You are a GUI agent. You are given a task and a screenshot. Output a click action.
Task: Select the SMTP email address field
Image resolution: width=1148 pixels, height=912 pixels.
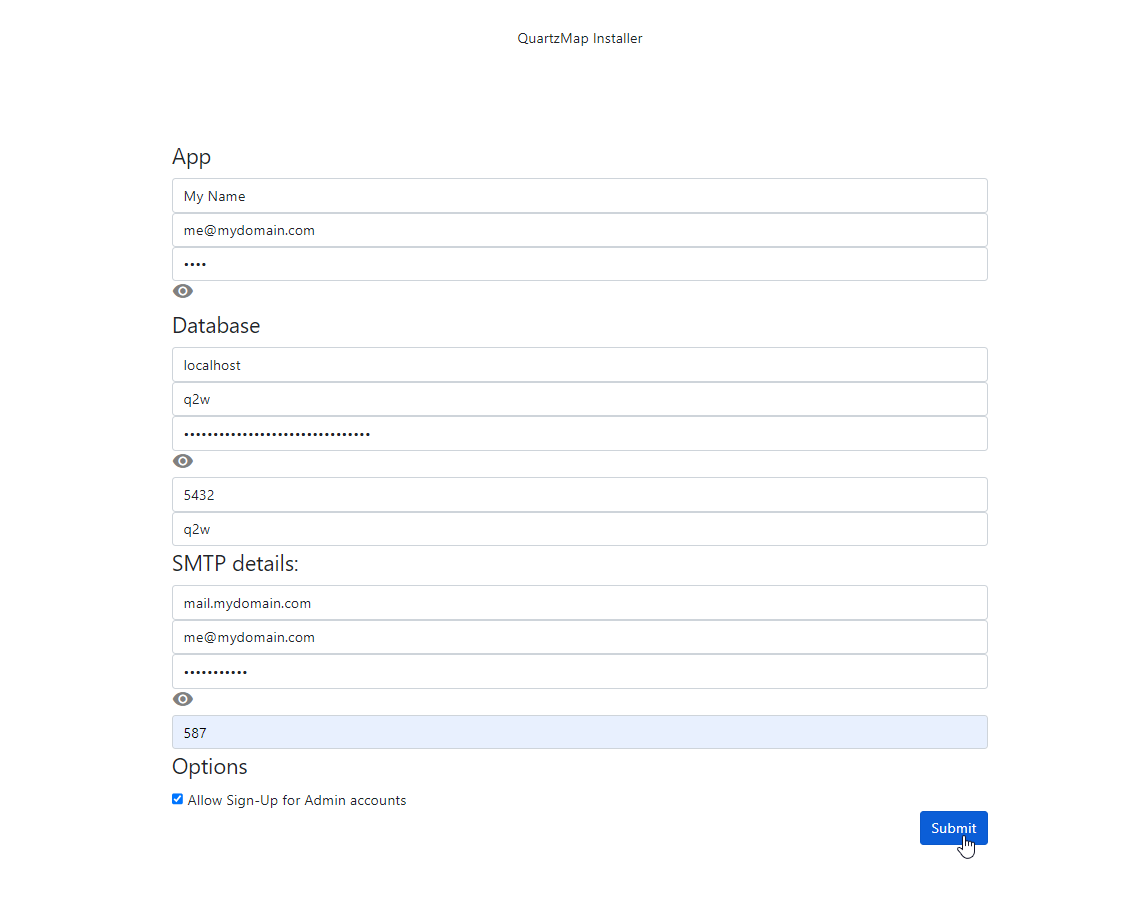click(579, 637)
